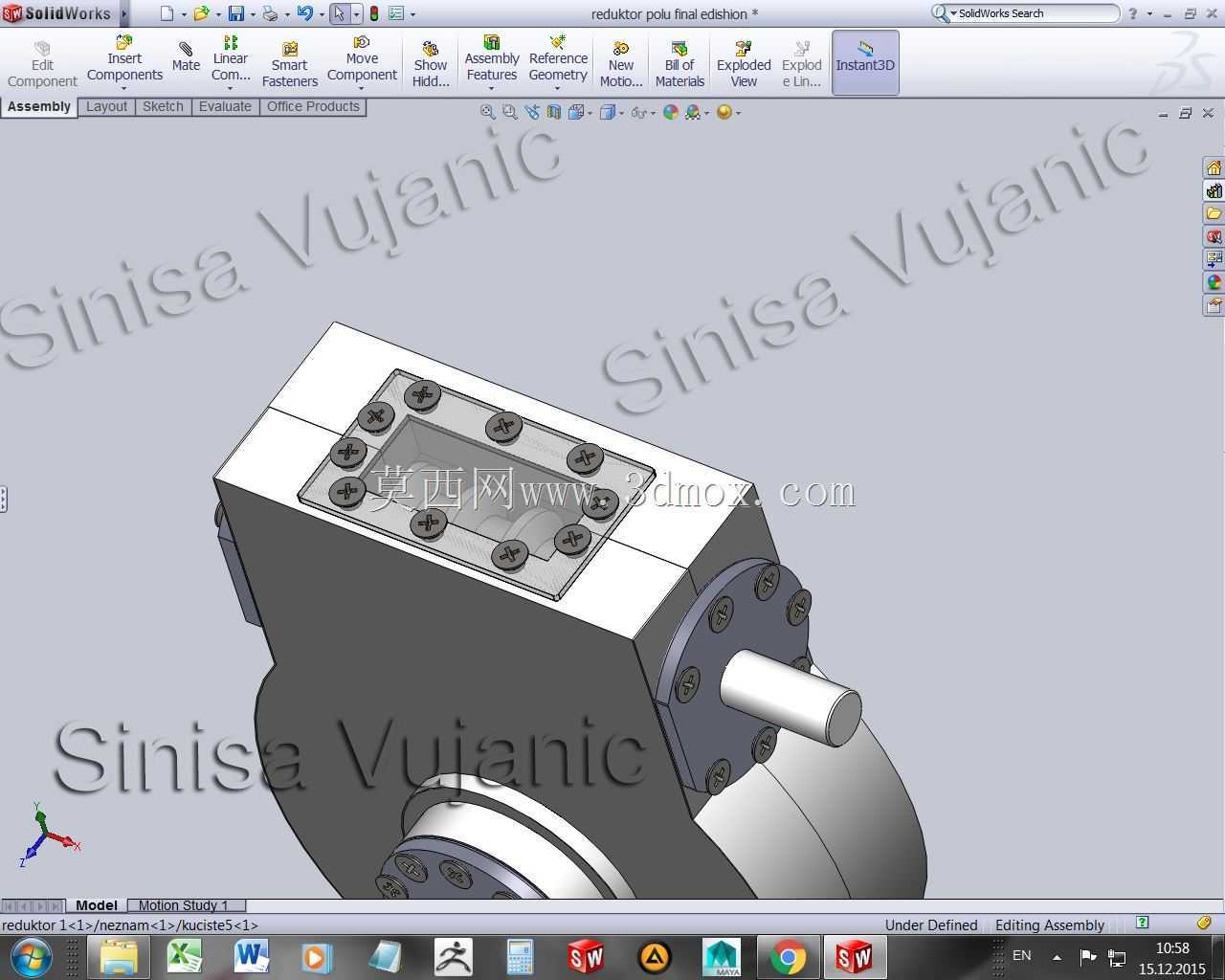Viewport: 1225px width, 980px height.
Task: Insert a Bill of Materials
Action: 679,63
